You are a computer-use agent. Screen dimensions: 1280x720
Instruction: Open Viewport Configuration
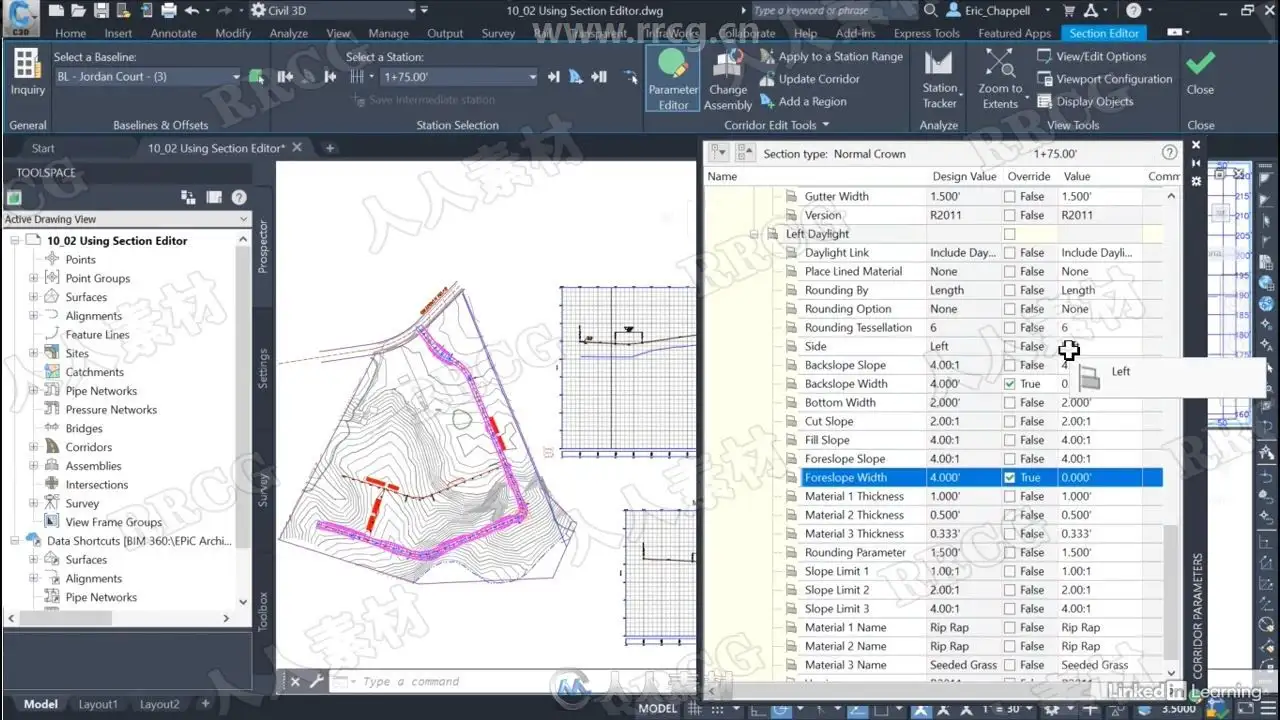1105,79
